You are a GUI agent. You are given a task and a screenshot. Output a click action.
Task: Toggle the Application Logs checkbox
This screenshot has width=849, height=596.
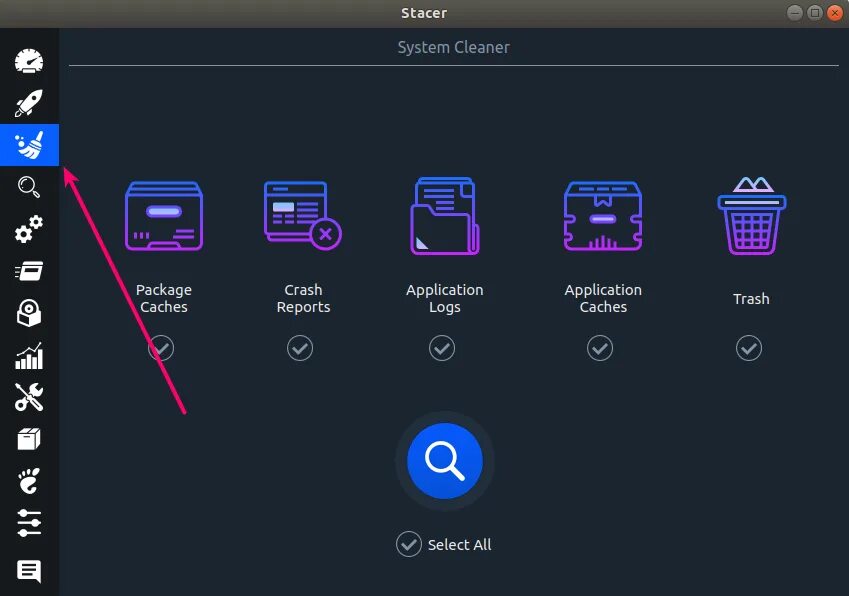click(x=442, y=348)
